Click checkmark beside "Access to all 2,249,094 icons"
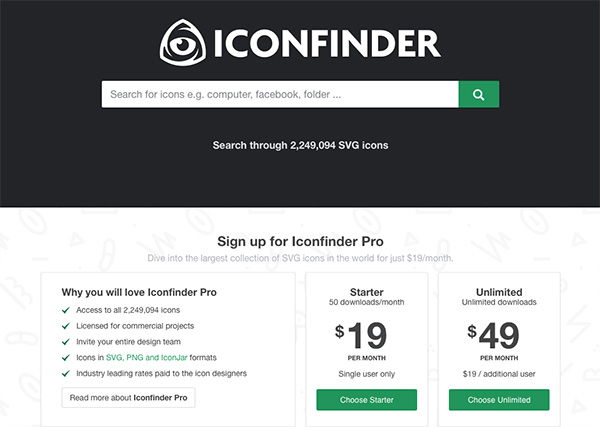 pos(66,310)
